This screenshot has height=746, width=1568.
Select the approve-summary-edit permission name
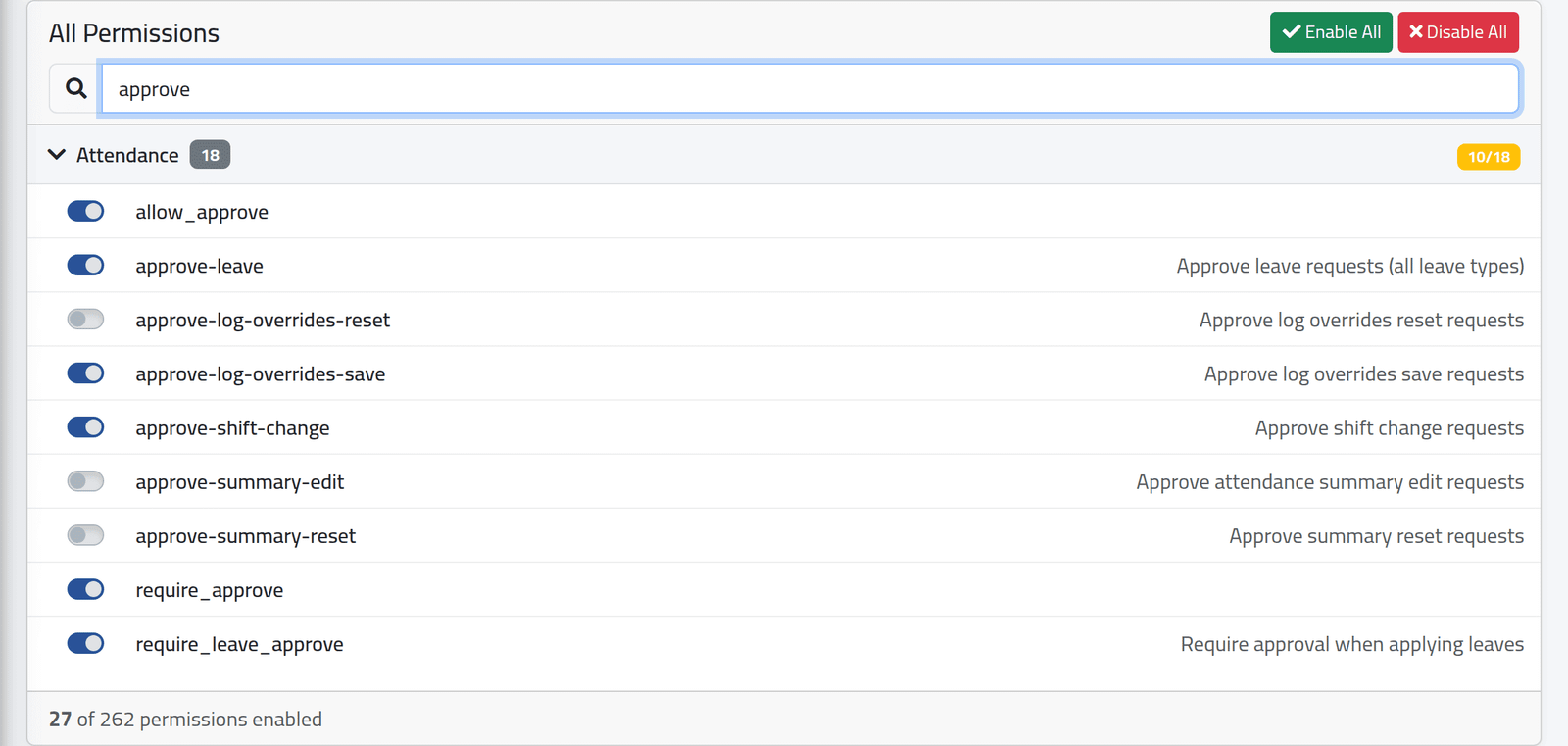[x=240, y=482]
